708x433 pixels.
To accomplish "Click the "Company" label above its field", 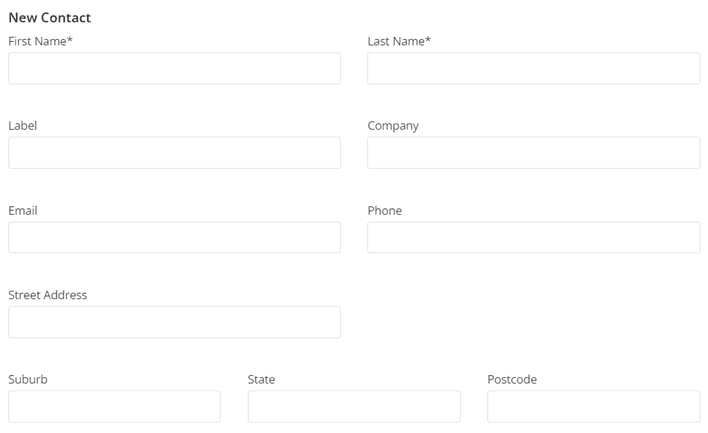I will [393, 126].
